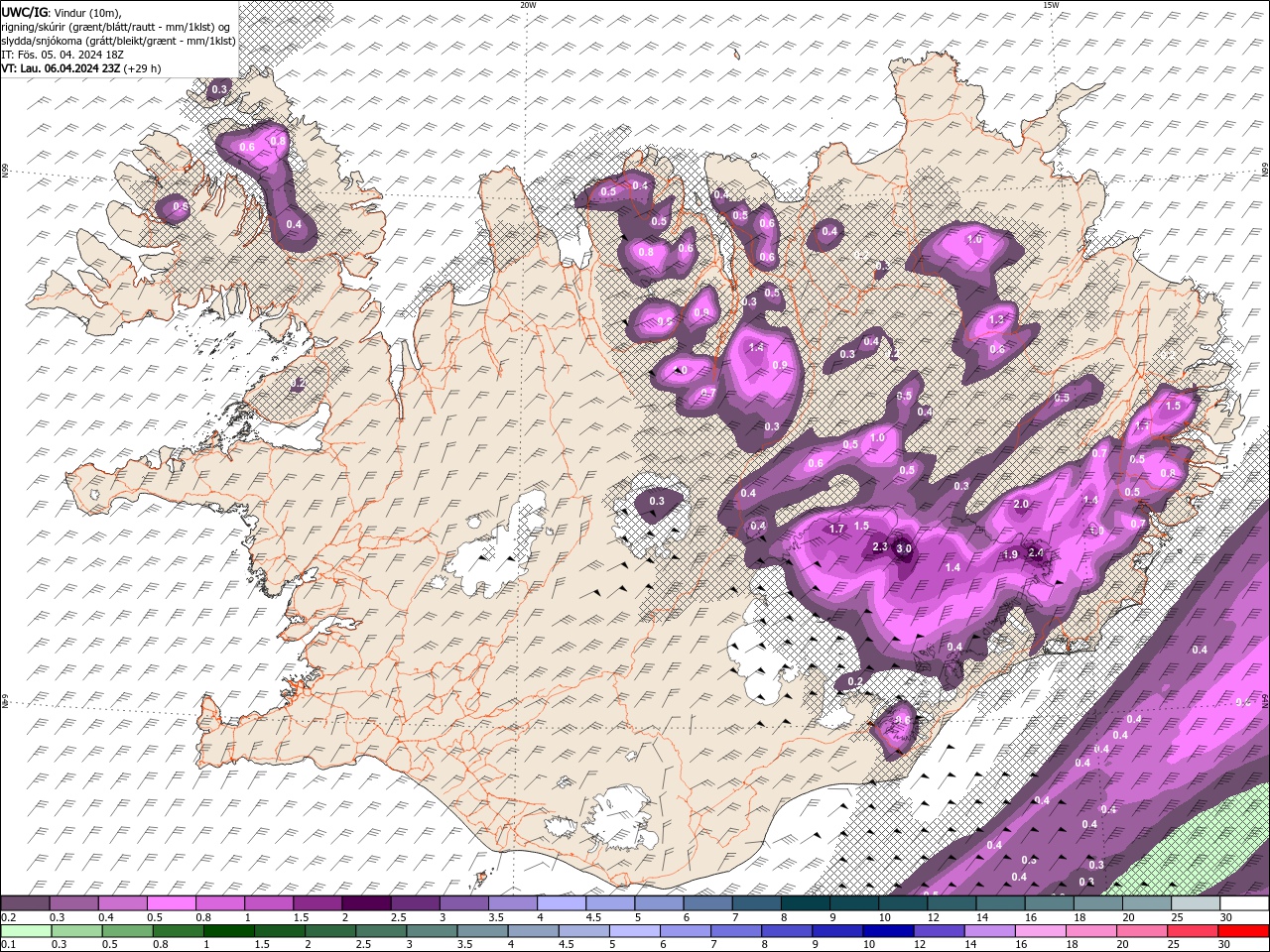
Task: Click the '20W' longitude label
Action: (x=528, y=5)
